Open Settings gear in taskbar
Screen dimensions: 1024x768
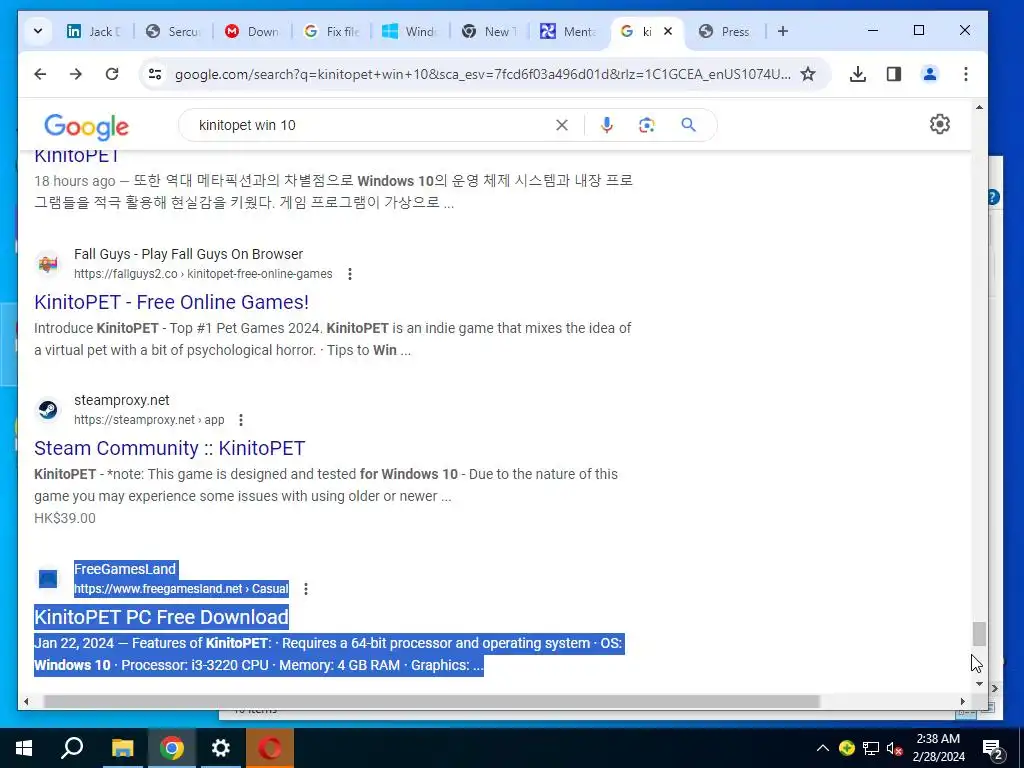(x=221, y=748)
